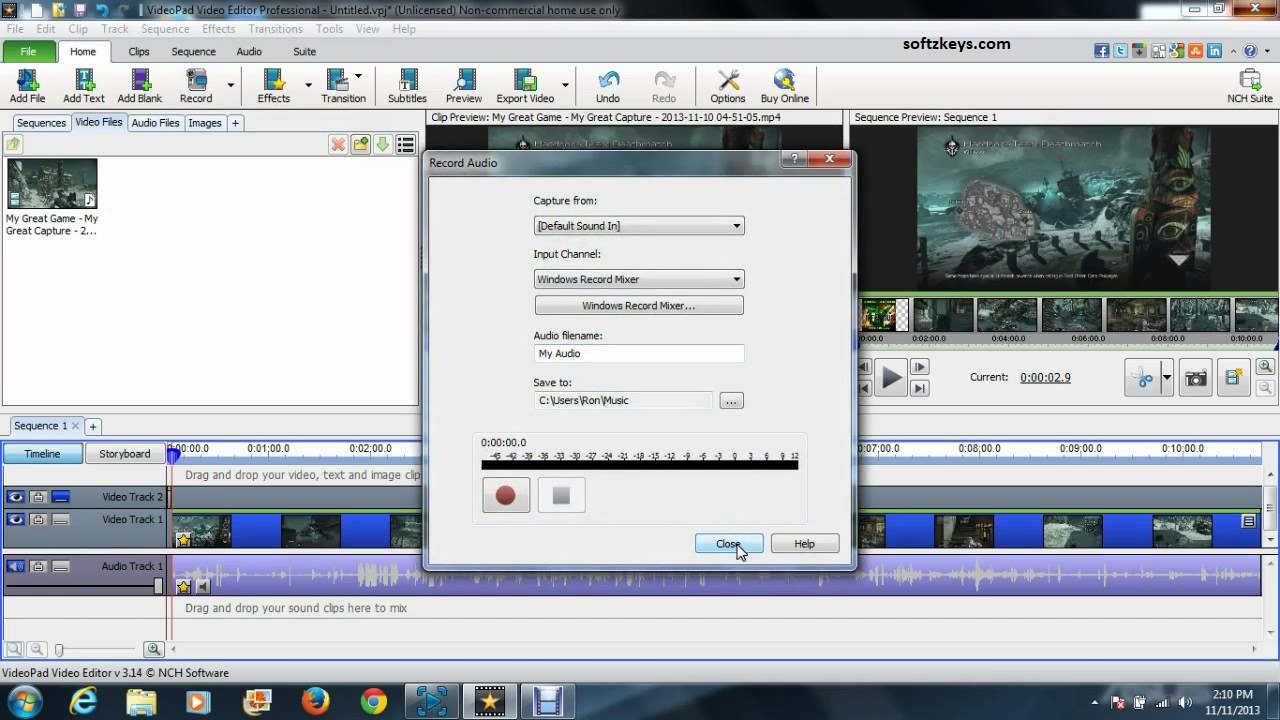The height and width of the screenshot is (720, 1280).
Task: Click the folder icon beside the red X
Action: [x=361, y=145]
